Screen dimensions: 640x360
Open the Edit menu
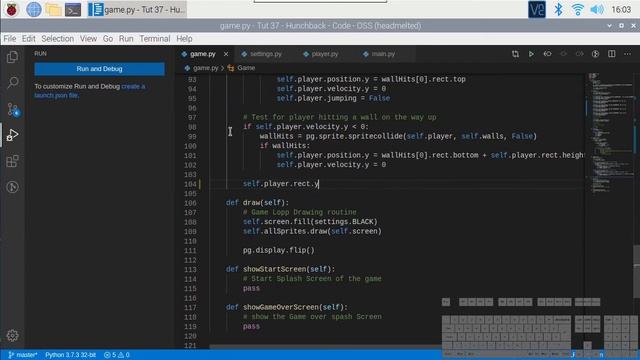tap(28, 39)
